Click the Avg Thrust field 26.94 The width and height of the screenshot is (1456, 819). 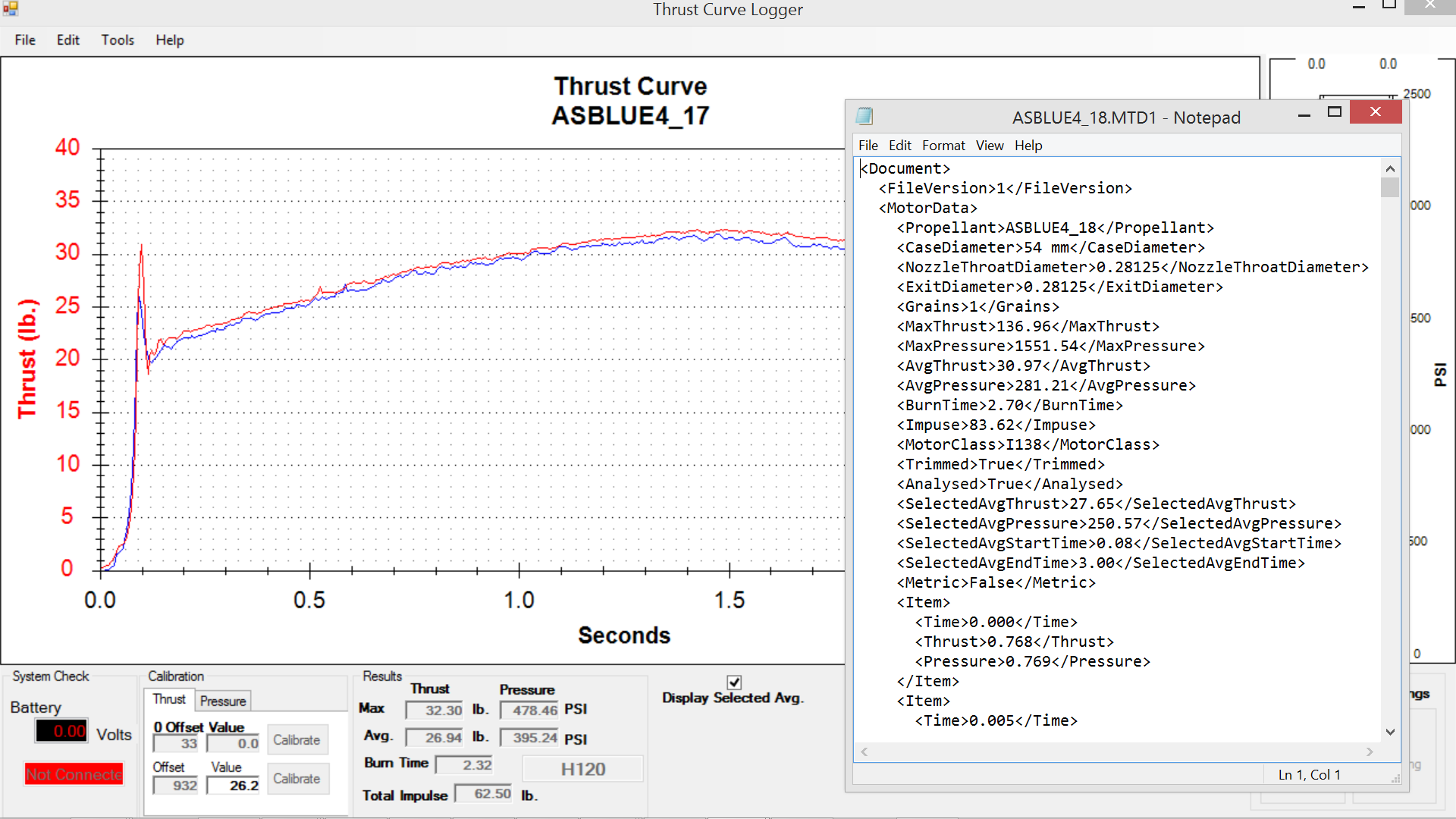435,738
